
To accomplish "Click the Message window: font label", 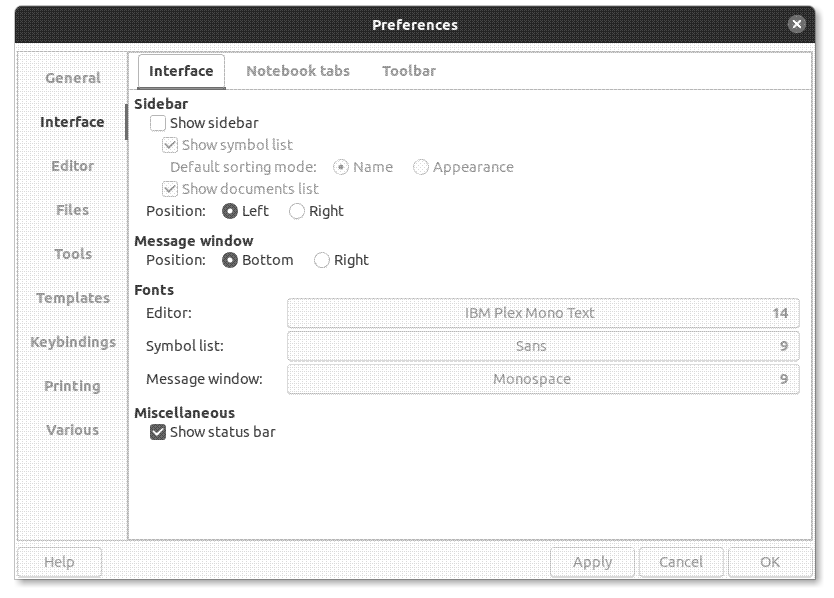I will tap(204, 379).
